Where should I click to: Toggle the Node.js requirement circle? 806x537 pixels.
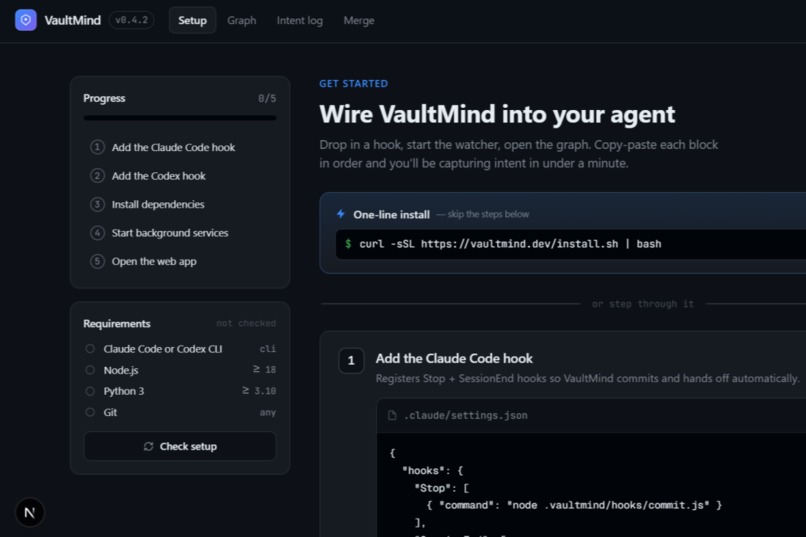coord(90,370)
